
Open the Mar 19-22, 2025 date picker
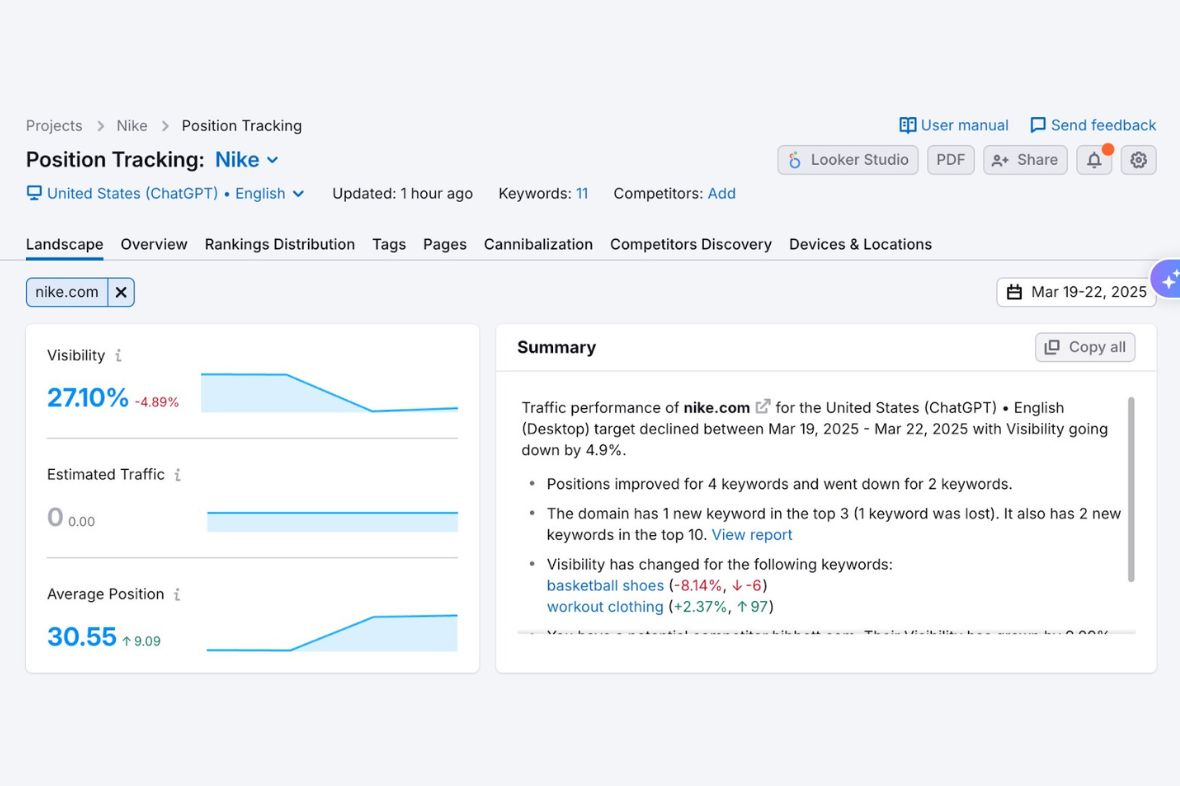point(1076,292)
